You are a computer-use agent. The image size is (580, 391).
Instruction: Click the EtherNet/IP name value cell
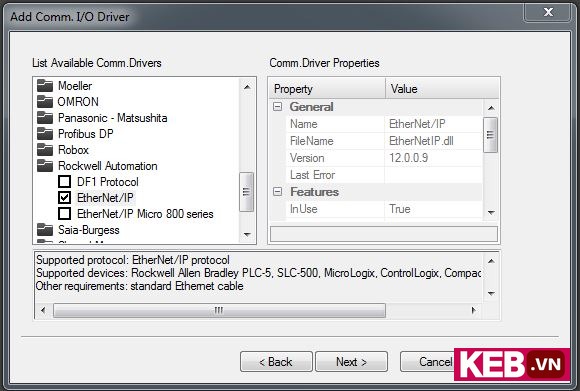pyautogui.click(x=434, y=124)
